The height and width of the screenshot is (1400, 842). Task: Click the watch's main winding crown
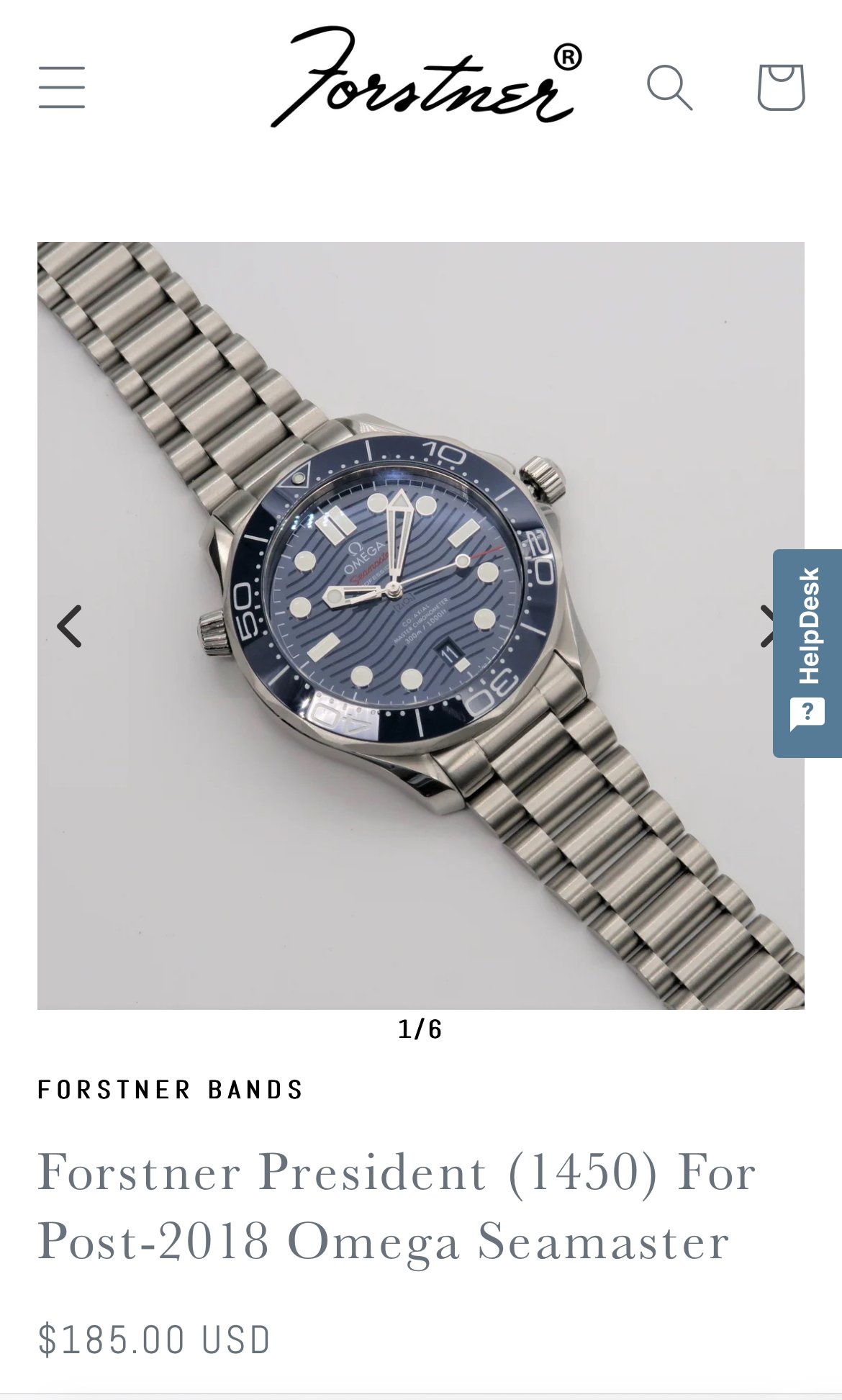pos(544,478)
